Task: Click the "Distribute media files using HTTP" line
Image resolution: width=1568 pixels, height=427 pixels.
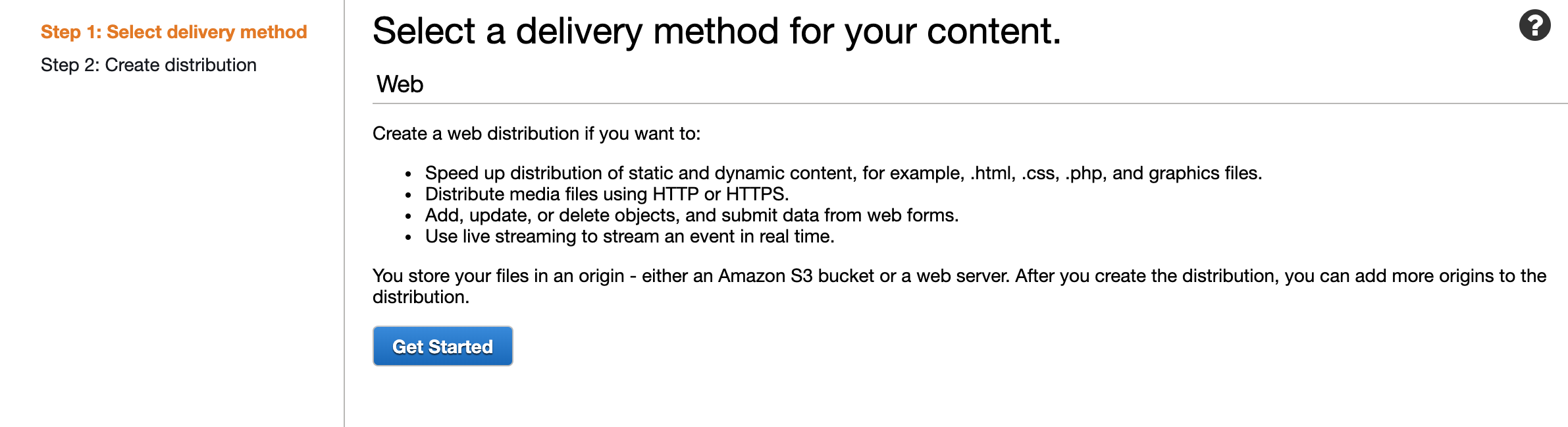Action: (606, 194)
